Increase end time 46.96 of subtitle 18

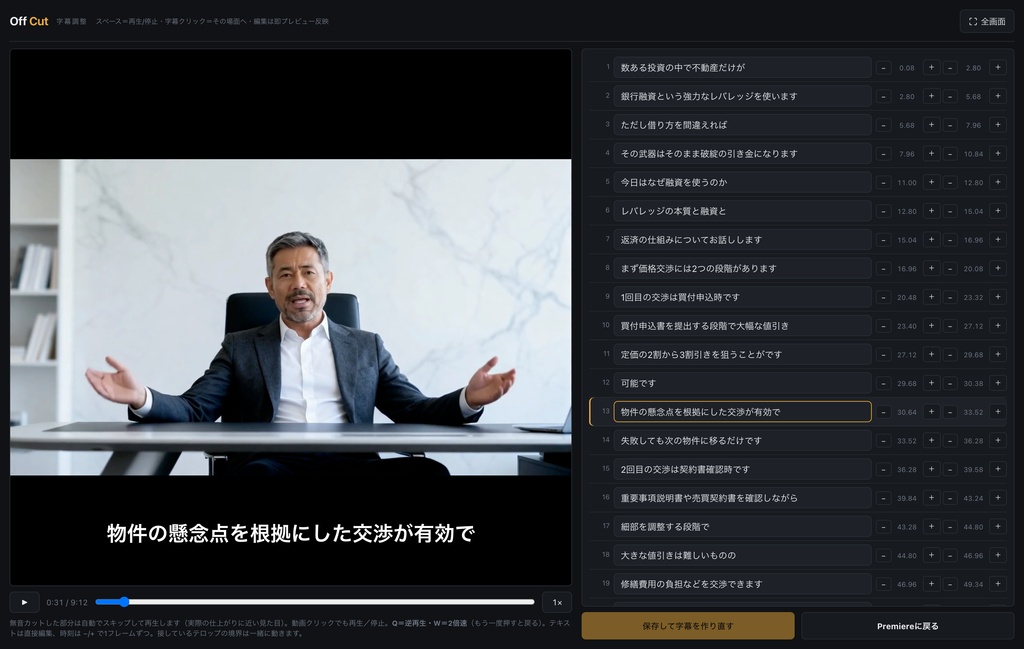pyautogui.click(x=998, y=556)
